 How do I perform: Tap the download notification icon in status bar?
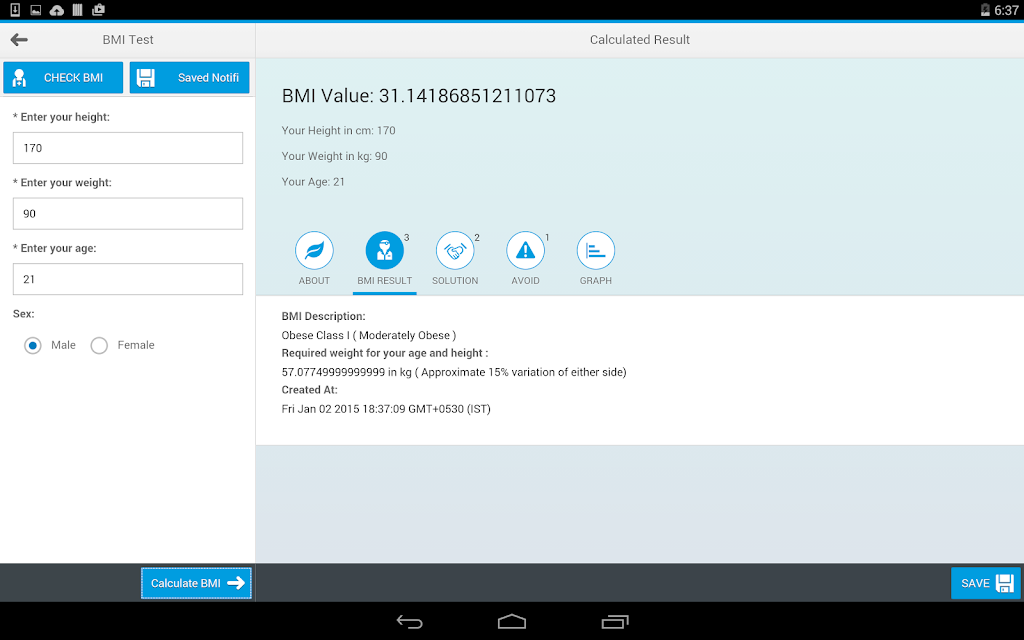pyautogui.click(x=15, y=10)
